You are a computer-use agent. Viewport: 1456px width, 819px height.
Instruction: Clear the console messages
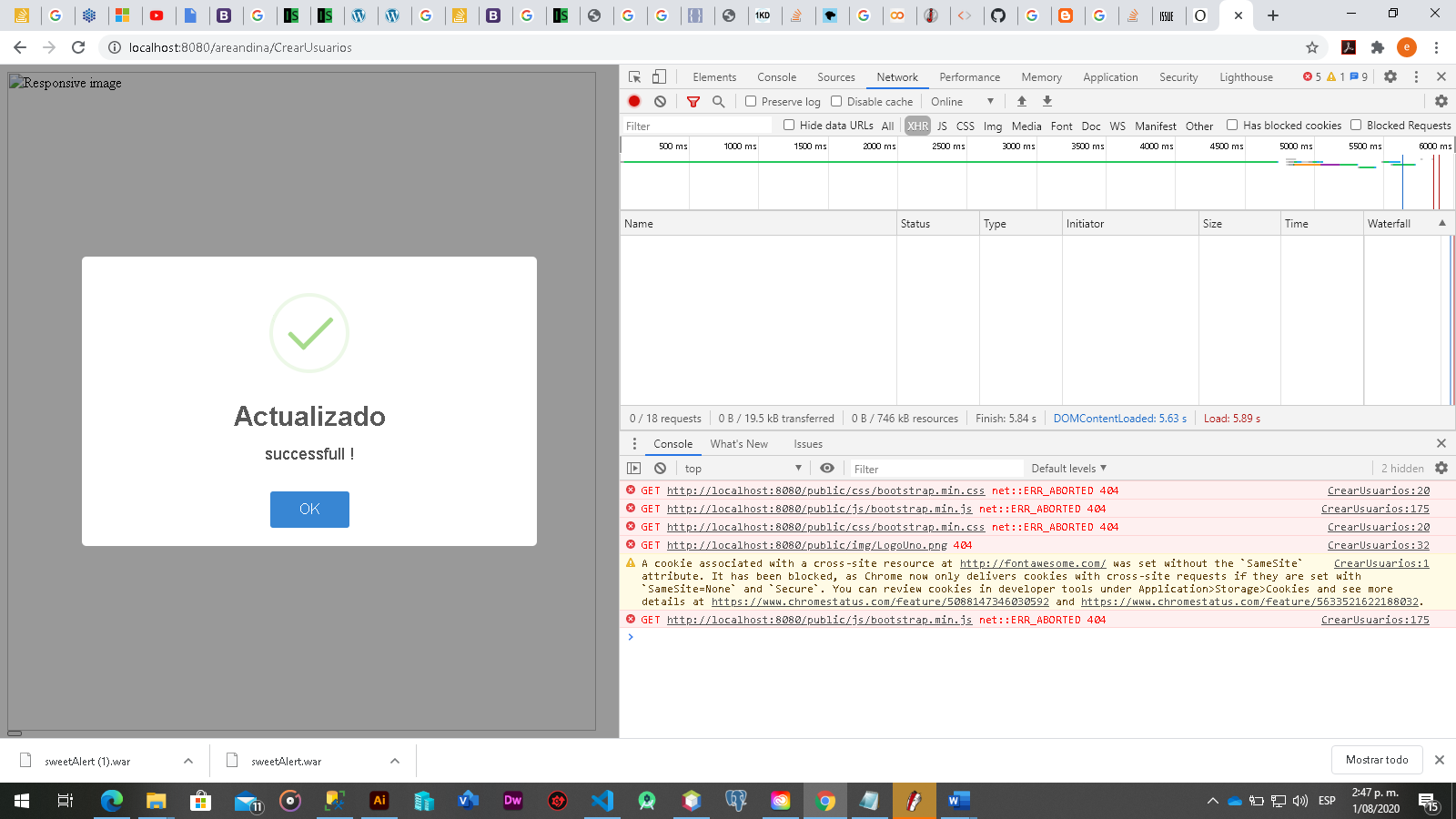(x=660, y=469)
